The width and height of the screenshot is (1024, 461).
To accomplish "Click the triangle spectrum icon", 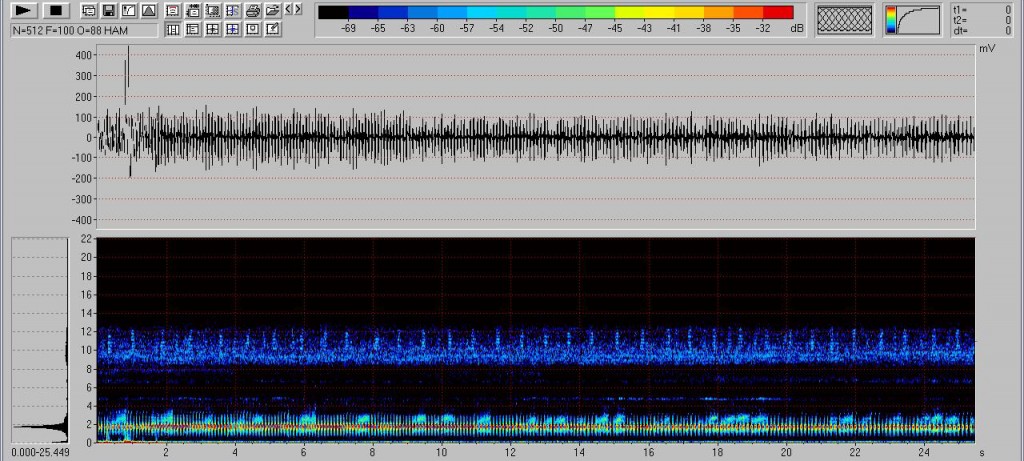I will pos(148,10).
